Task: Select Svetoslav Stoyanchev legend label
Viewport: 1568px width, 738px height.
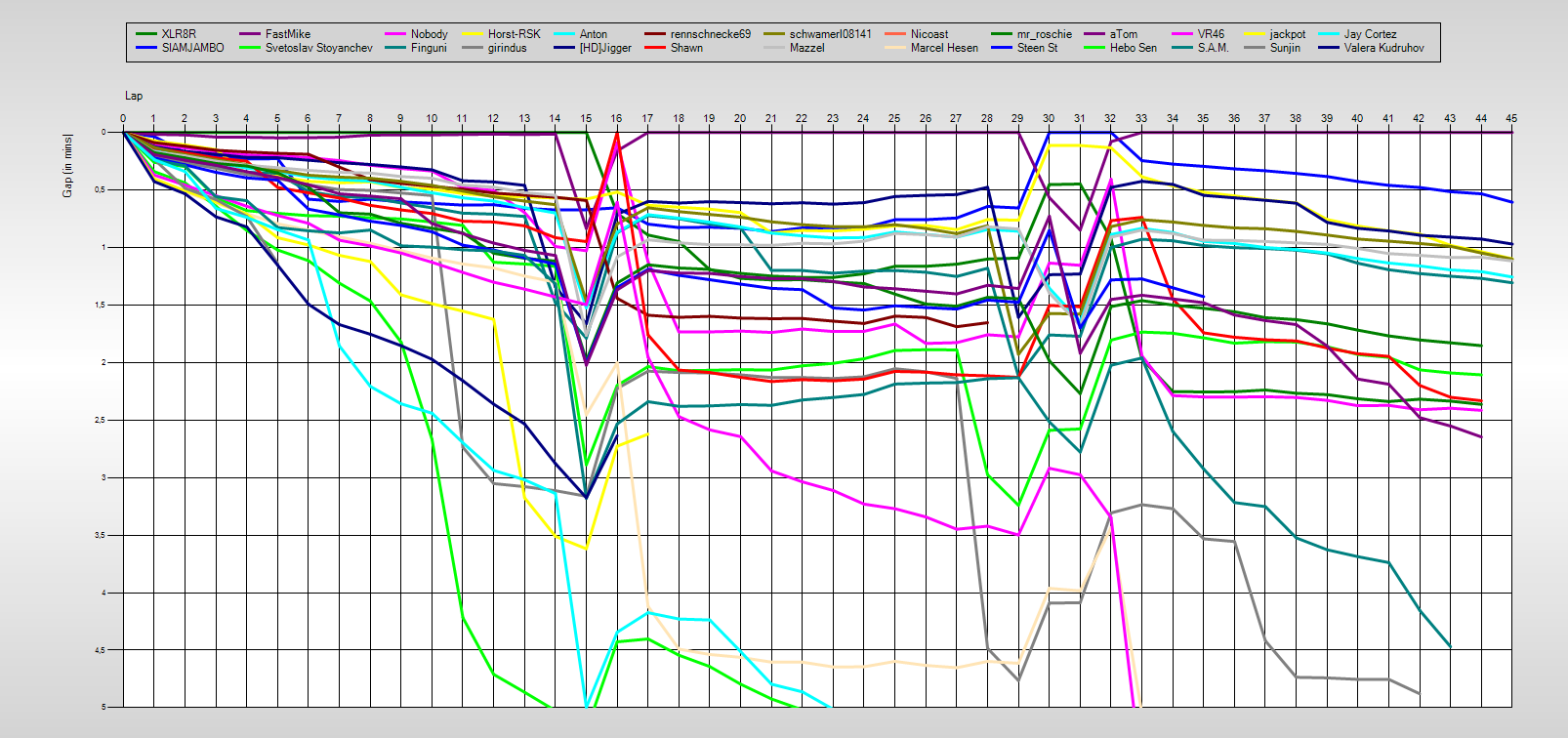Action: [318, 48]
